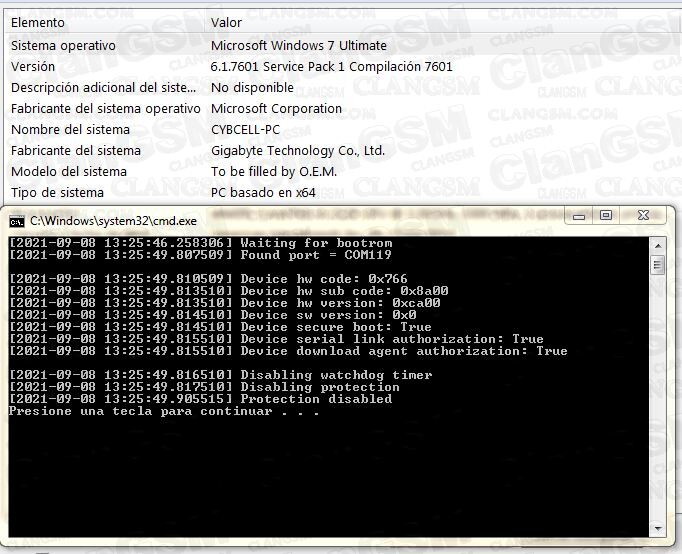Screen dimensions: 682x554
Task: Select the Modelo del sistema row
Action: 341,171
